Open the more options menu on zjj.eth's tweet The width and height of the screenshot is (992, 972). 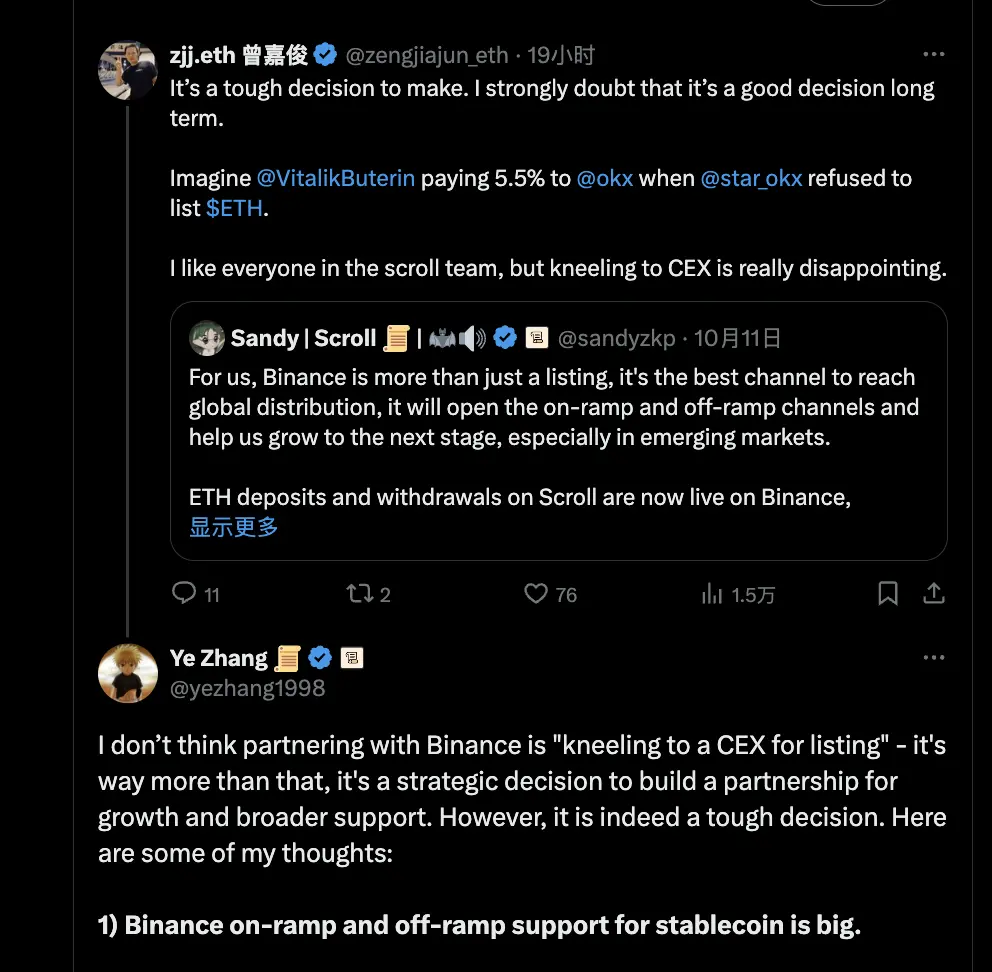pyautogui.click(x=934, y=54)
